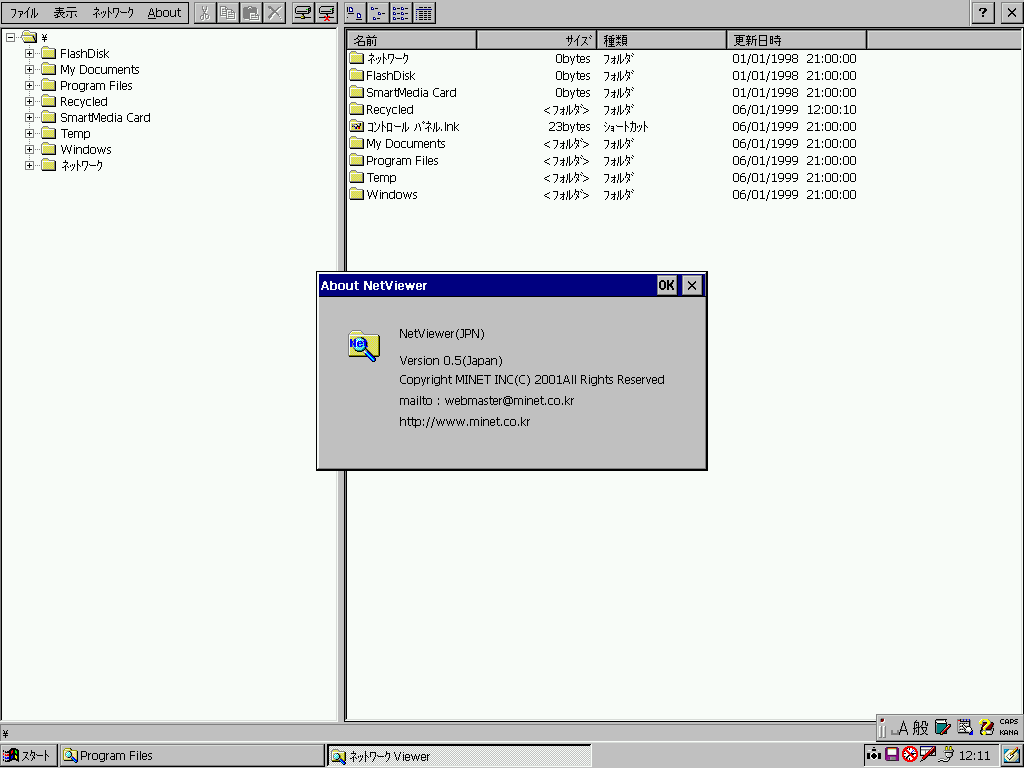
Task: Sort by 名前 column header
Action: tap(411, 40)
